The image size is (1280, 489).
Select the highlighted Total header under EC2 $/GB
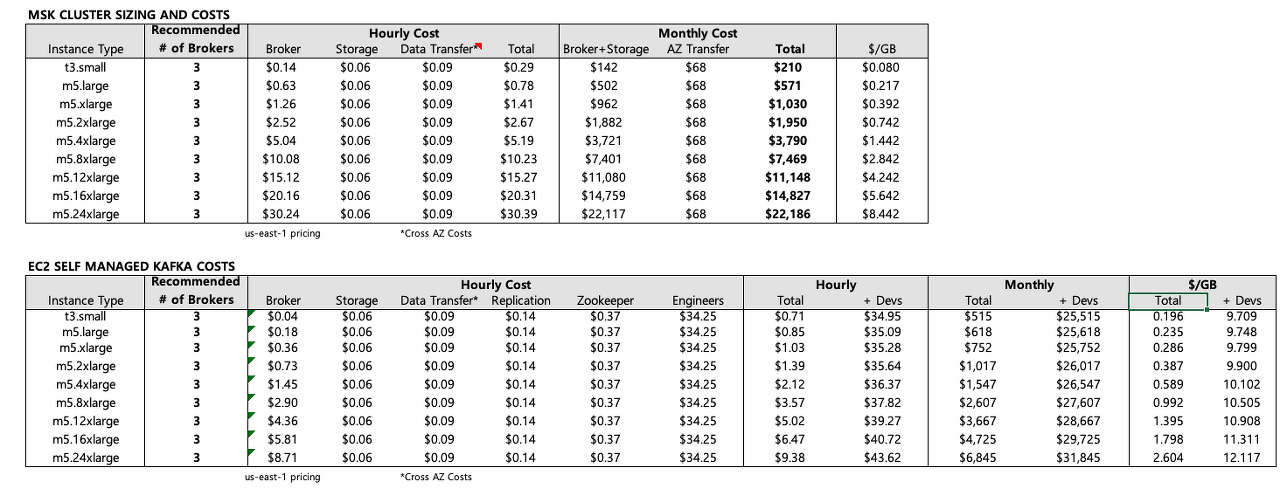[x=1168, y=300]
